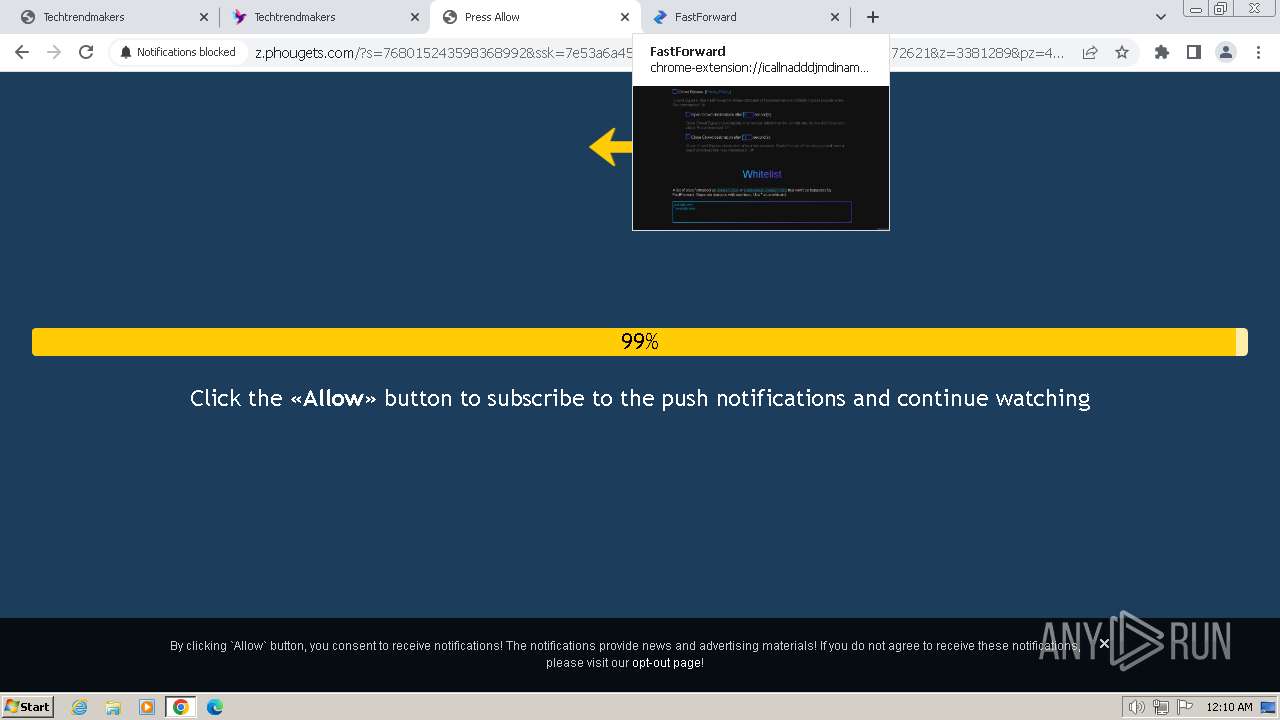1280x720 pixels.
Task: Share this page icon
Action: click(x=1090, y=52)
